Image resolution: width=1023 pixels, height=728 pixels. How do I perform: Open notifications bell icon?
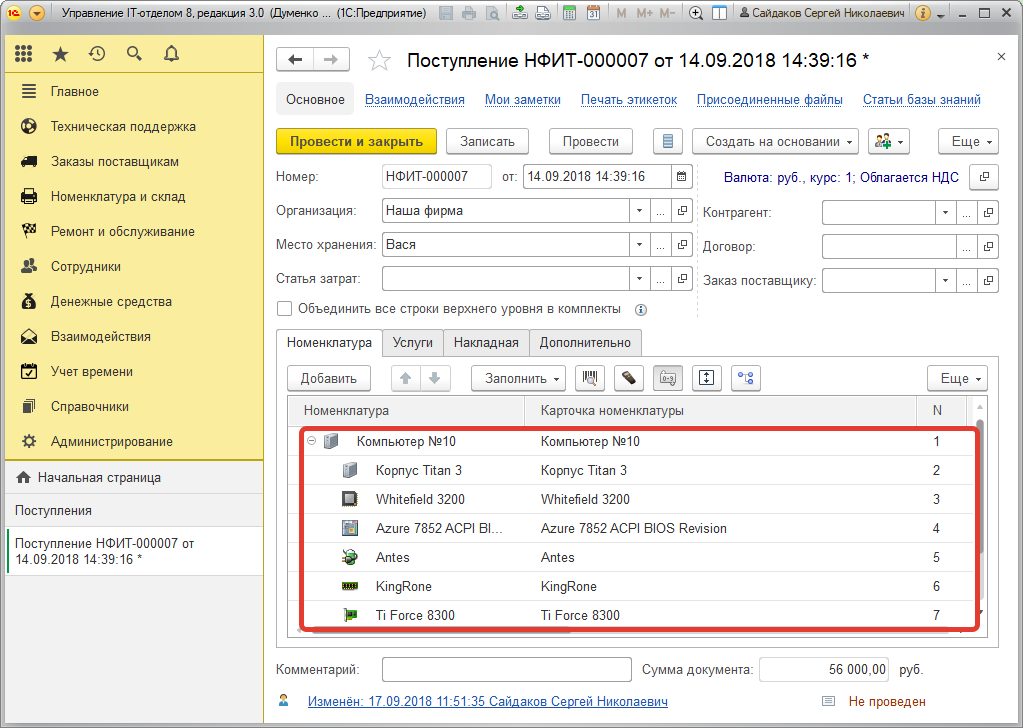coord(172,54)
